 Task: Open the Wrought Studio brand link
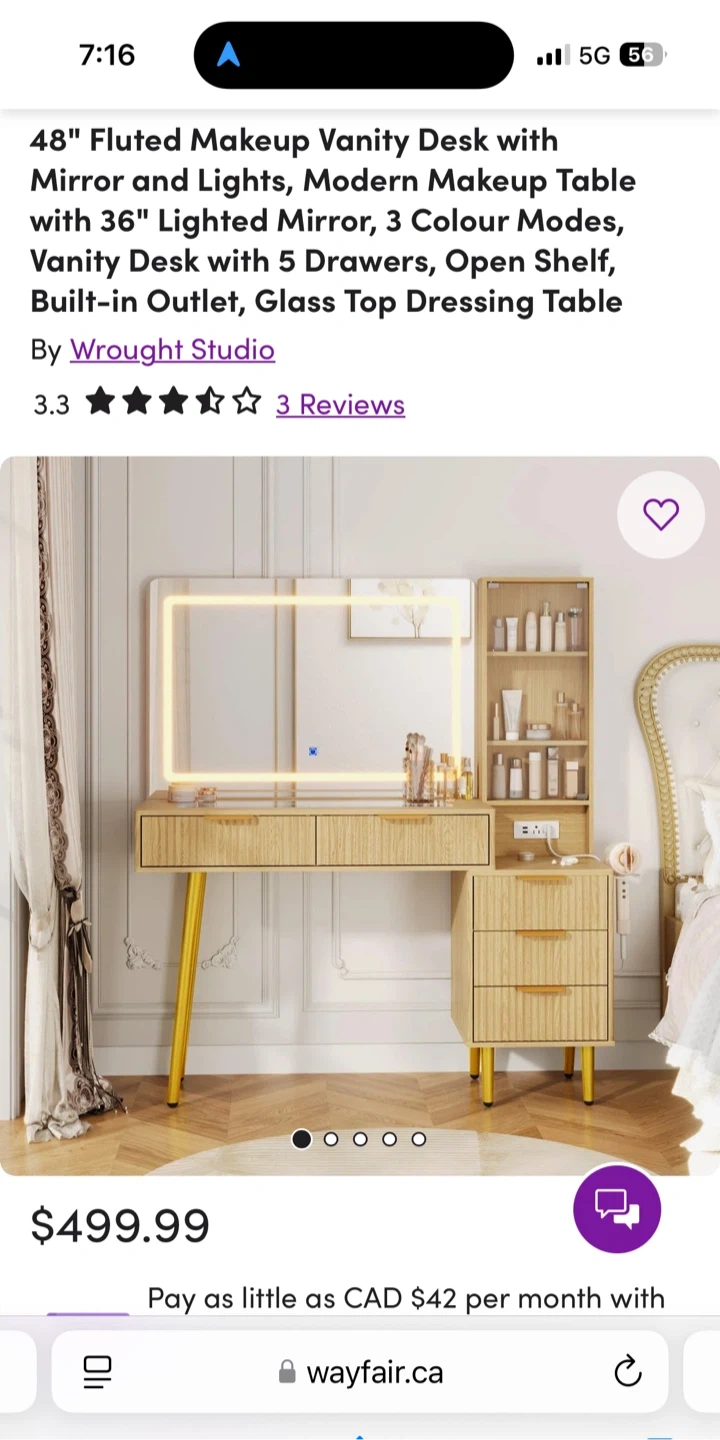(172, 350)
